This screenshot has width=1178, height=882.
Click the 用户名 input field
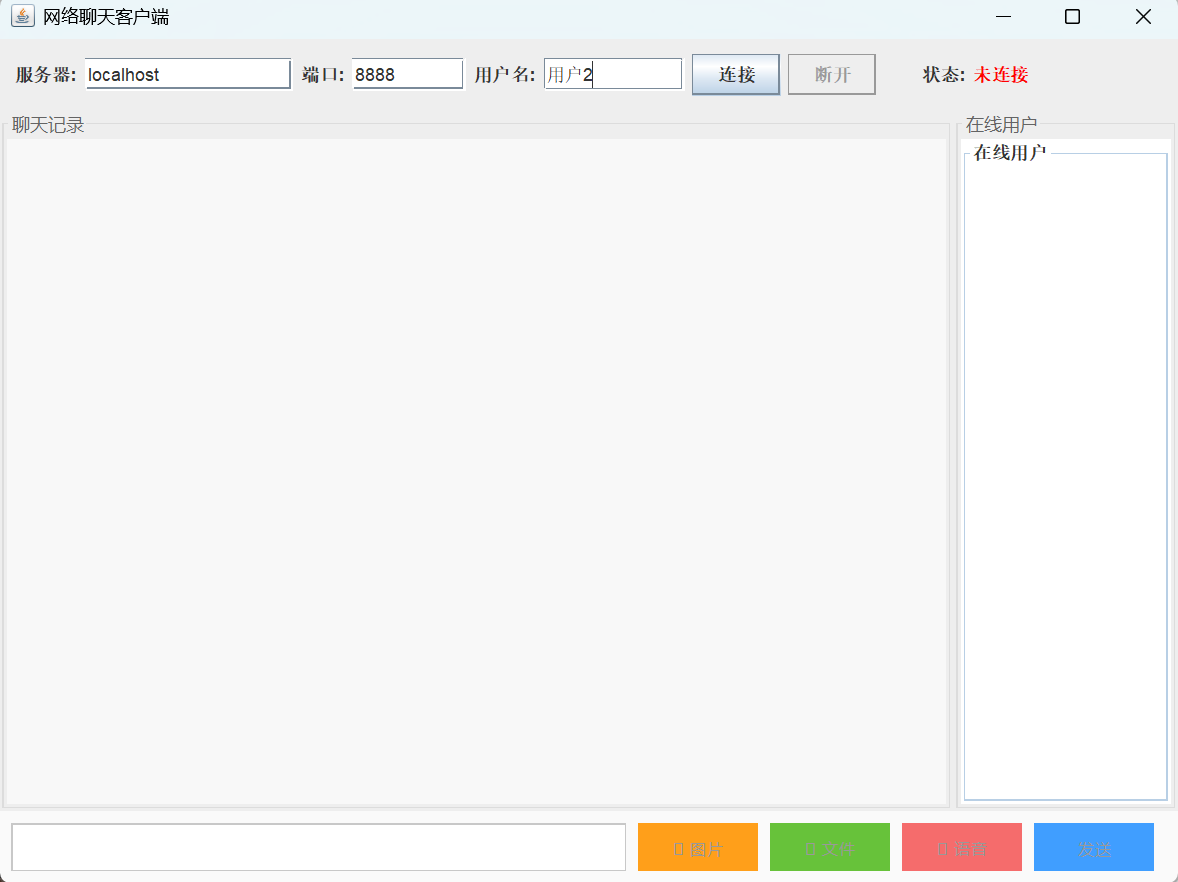(612, 74)
